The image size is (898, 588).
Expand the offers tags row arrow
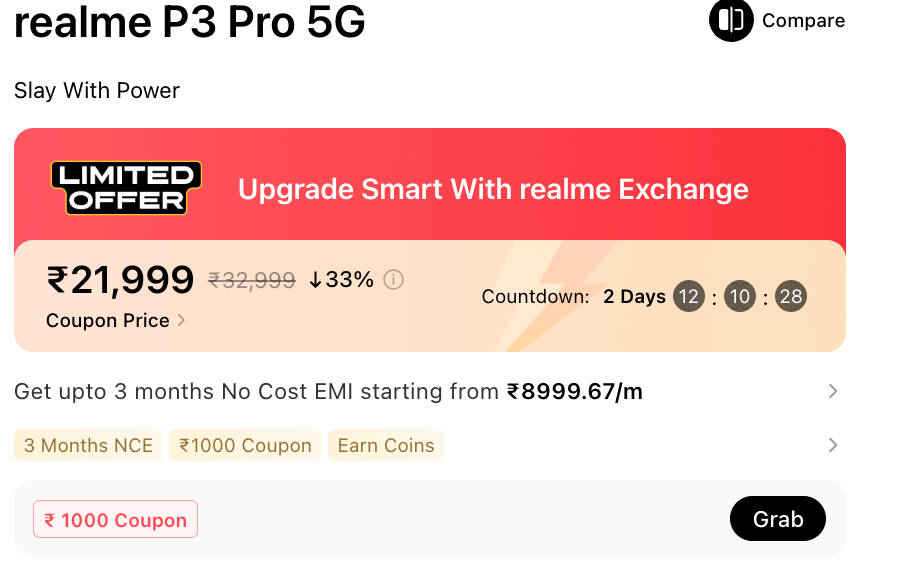pos(833,445)
